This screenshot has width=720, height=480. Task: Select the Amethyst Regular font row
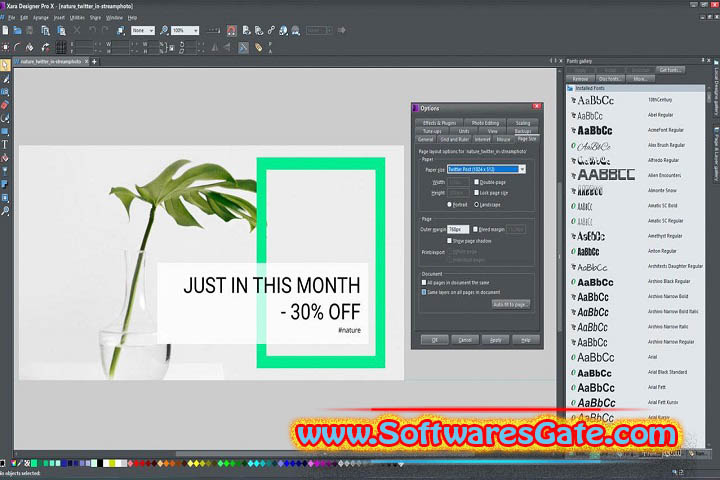click(x=636, y=236)
